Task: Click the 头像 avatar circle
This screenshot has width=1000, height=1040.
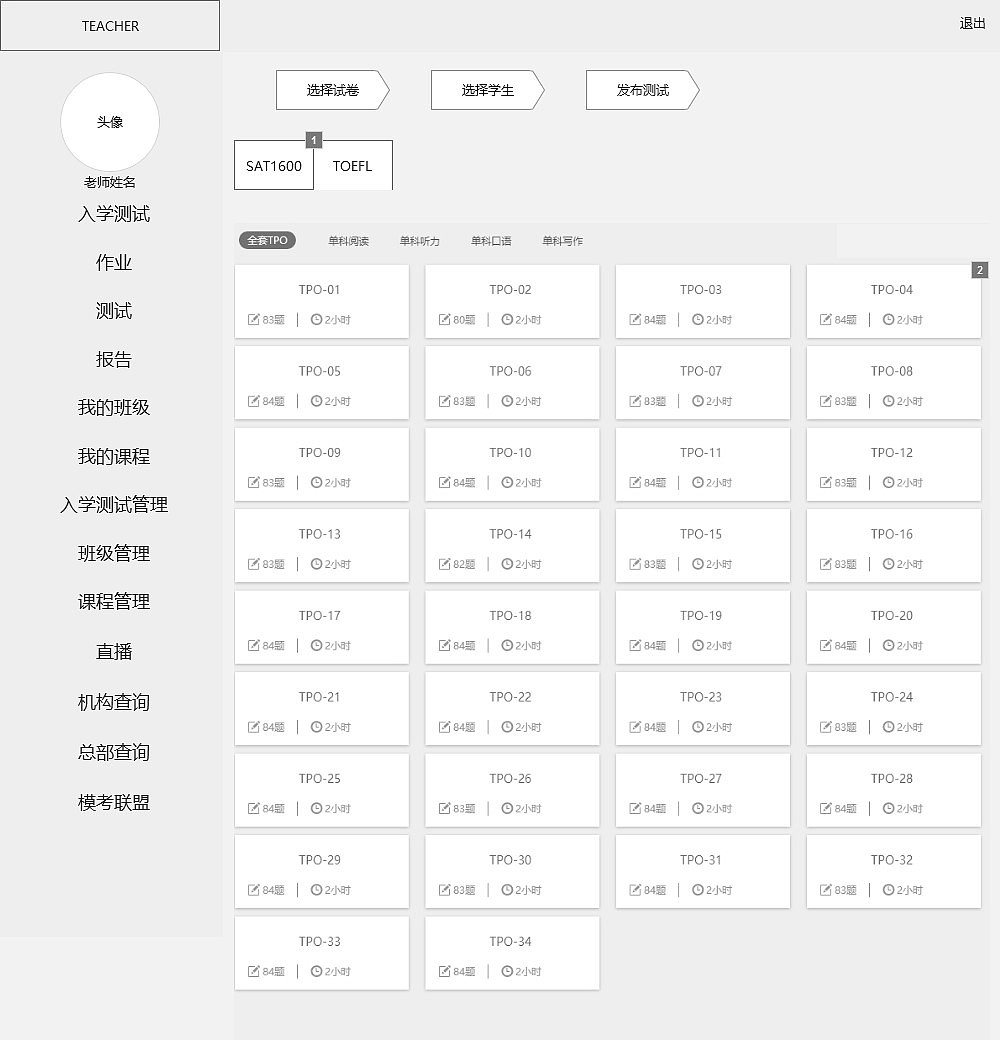Action: coord(110,122)
